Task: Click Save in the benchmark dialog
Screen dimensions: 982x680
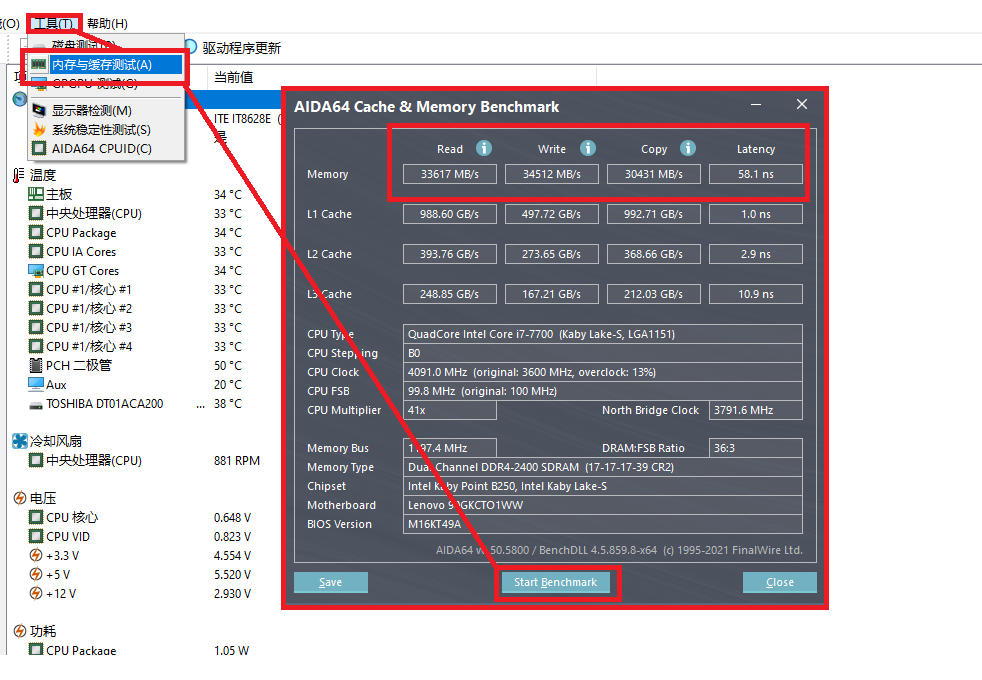Action: pos(330,582)
